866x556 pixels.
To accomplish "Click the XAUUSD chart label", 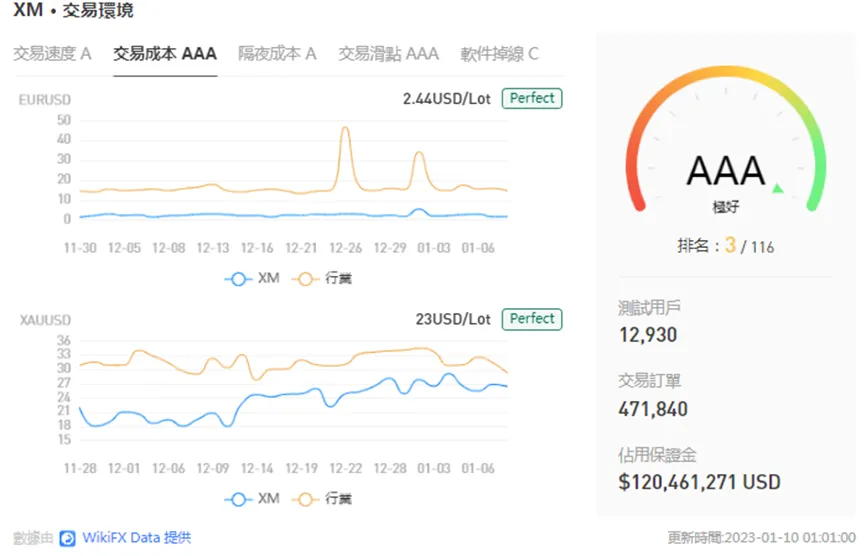I will [45, 320].
